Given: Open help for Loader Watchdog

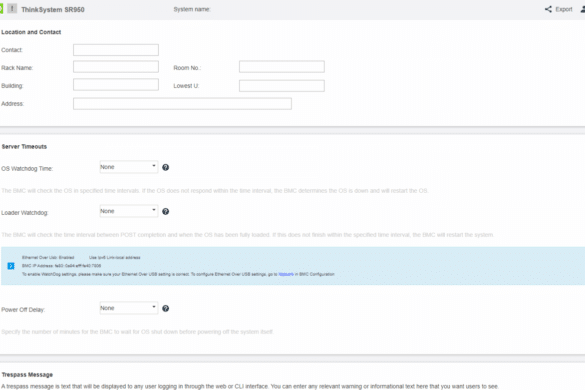Looking at the screenshot, I should 166,212.
